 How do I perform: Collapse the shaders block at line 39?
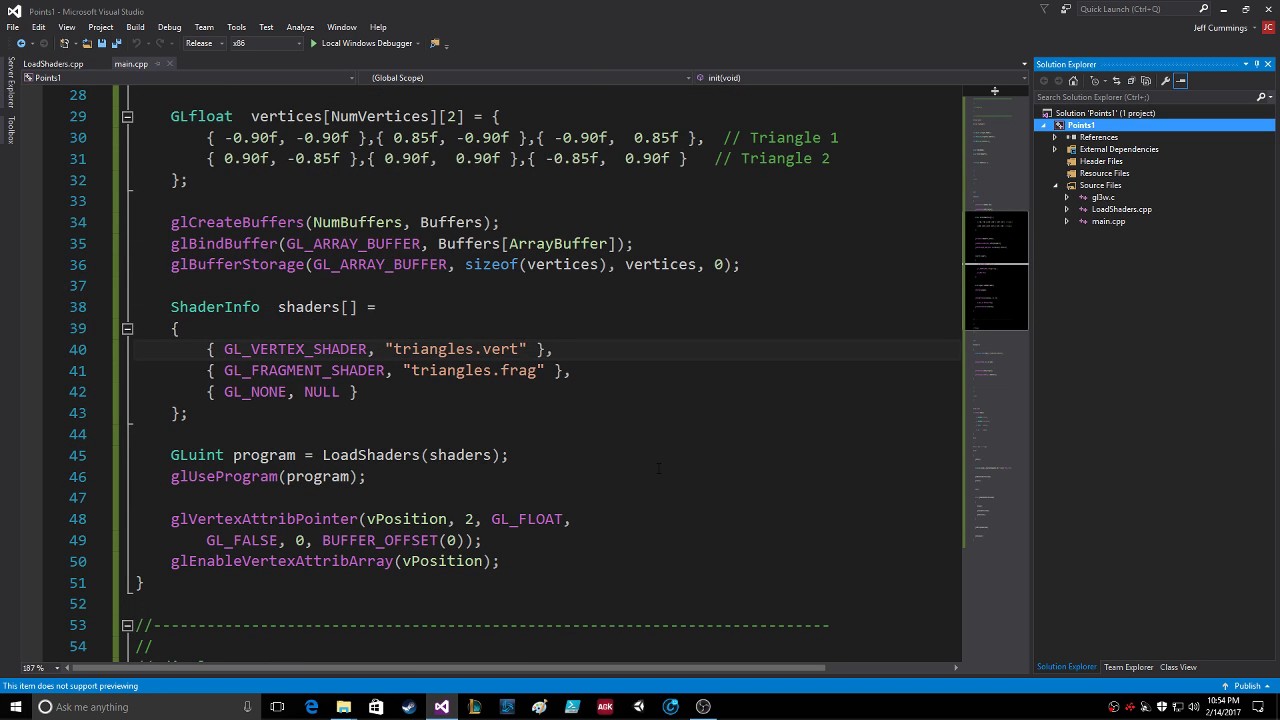coord(127,328)
